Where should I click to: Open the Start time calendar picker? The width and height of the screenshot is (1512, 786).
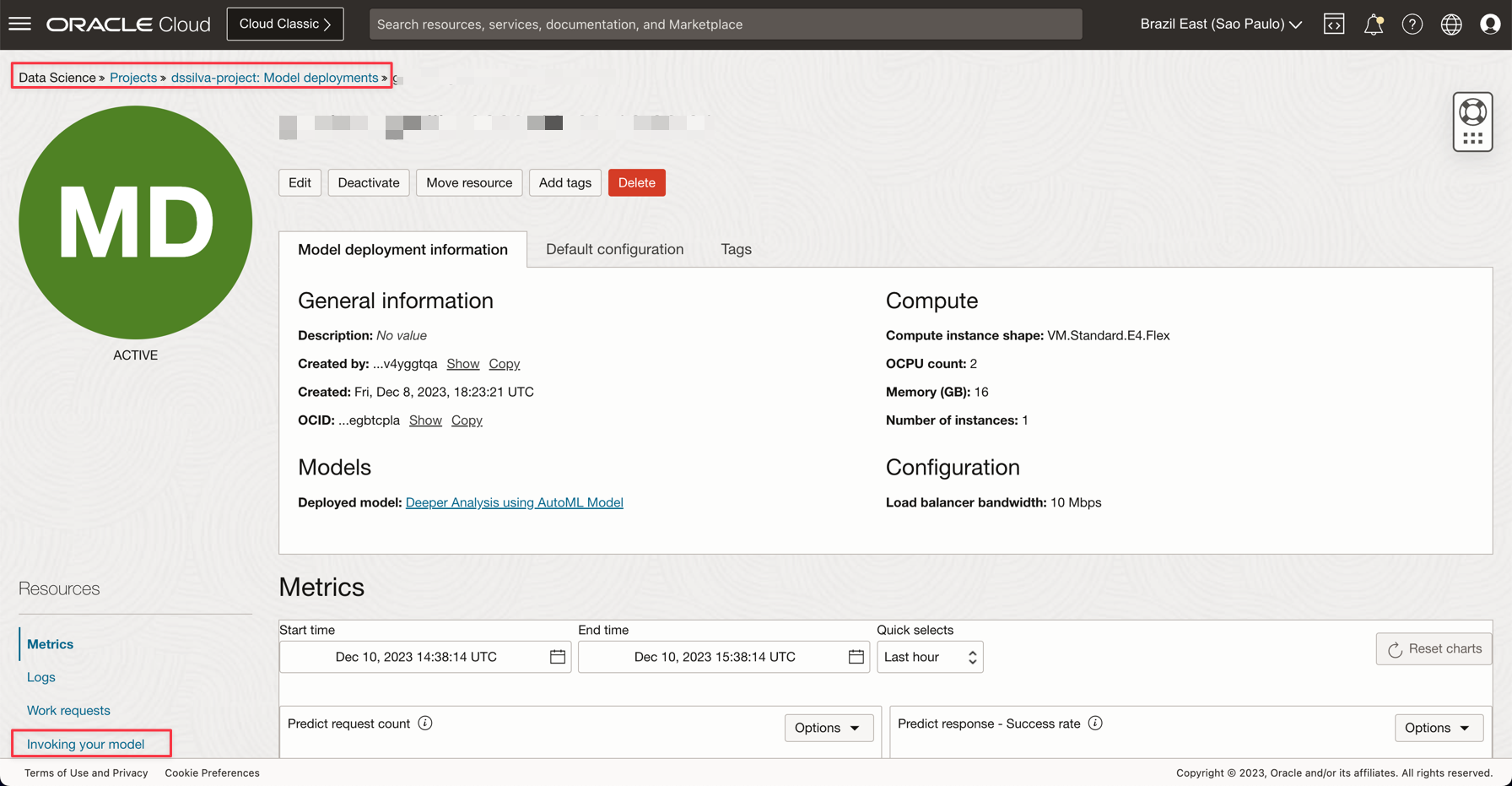[x=558, y=657]
